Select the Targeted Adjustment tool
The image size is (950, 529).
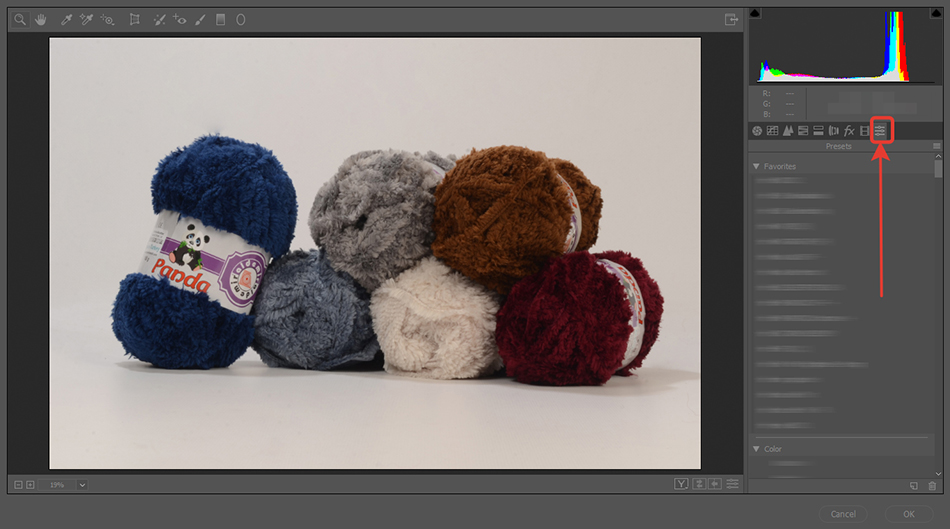click(107, 19)
